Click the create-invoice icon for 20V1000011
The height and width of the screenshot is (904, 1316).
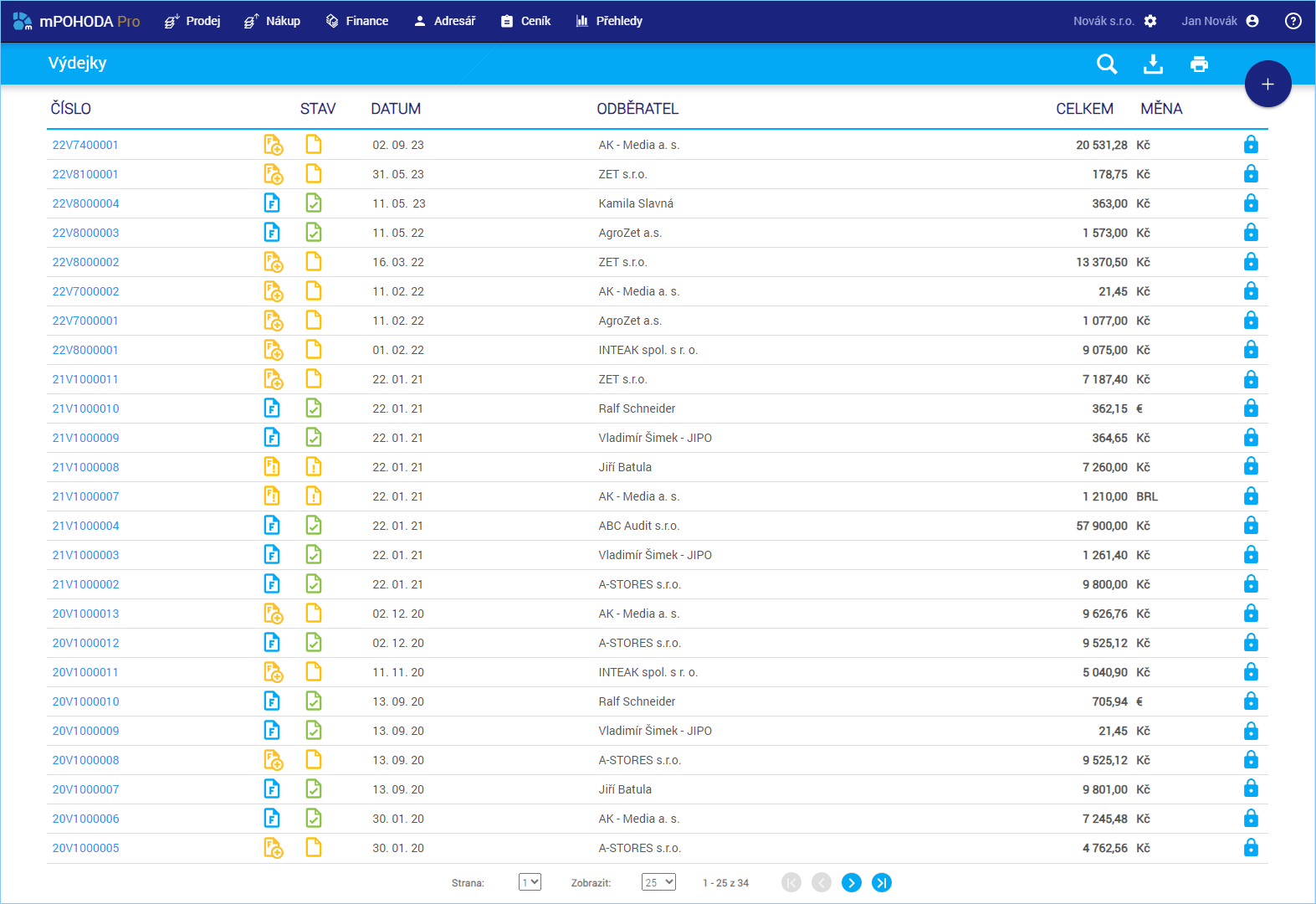click(x=274, y=672)
